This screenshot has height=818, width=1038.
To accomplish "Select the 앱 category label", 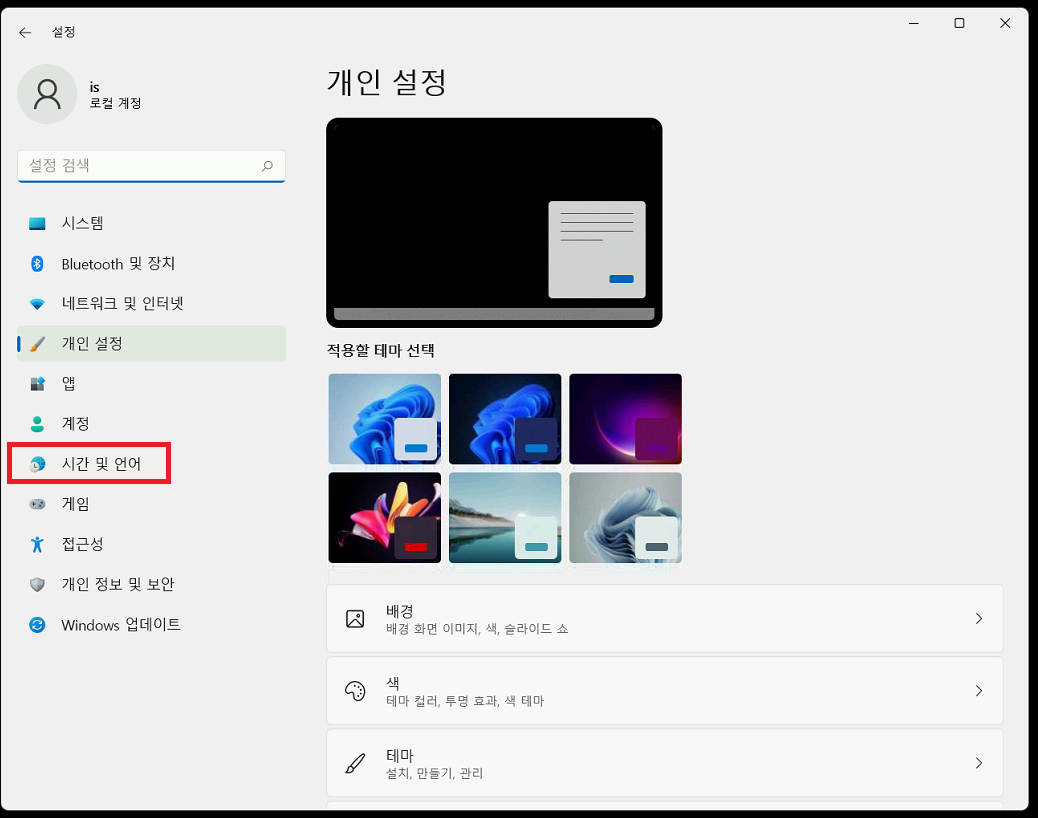I will 68,384.
